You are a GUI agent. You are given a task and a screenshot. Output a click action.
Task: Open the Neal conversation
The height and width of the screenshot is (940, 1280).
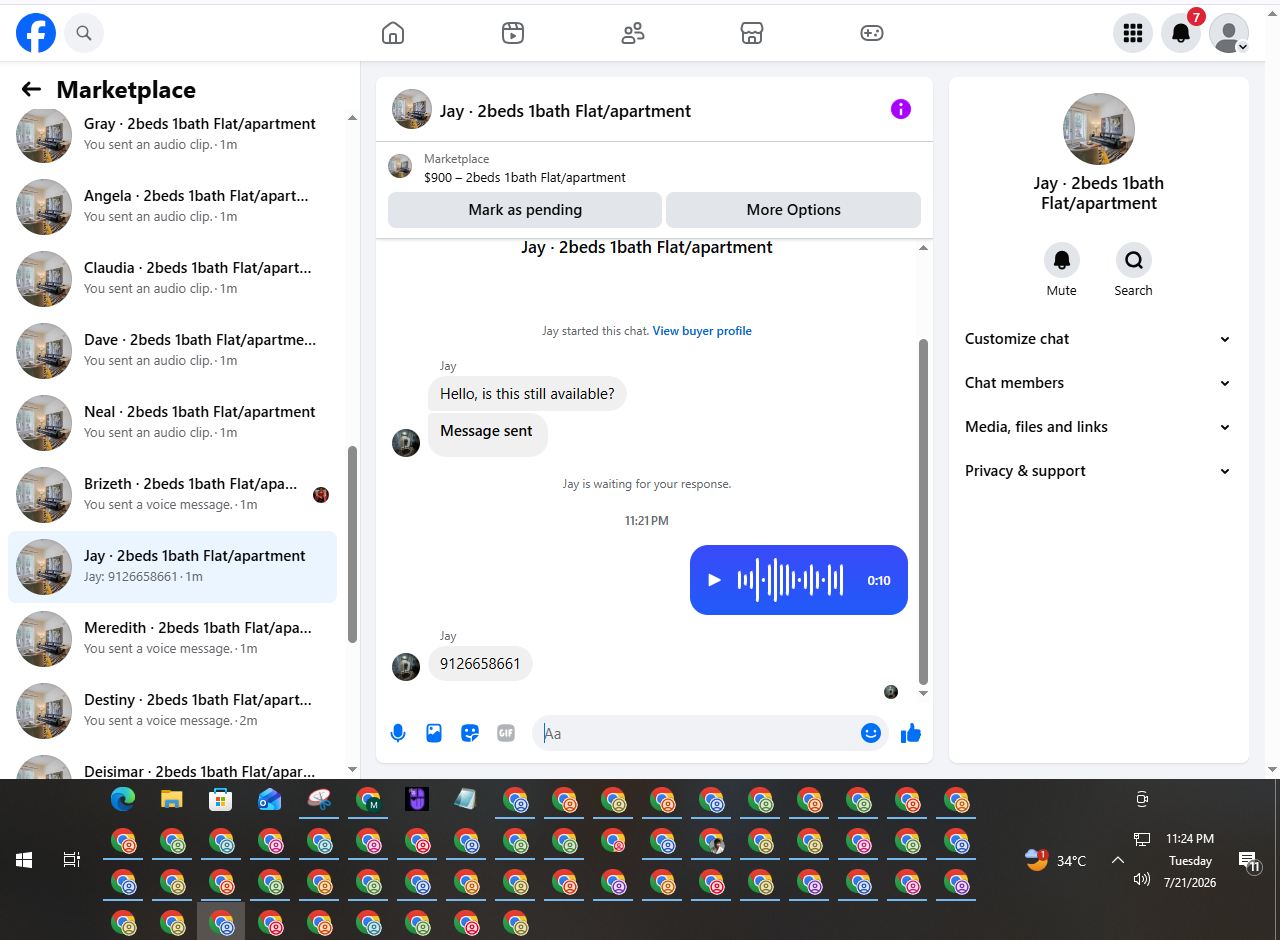coord(172,423)
